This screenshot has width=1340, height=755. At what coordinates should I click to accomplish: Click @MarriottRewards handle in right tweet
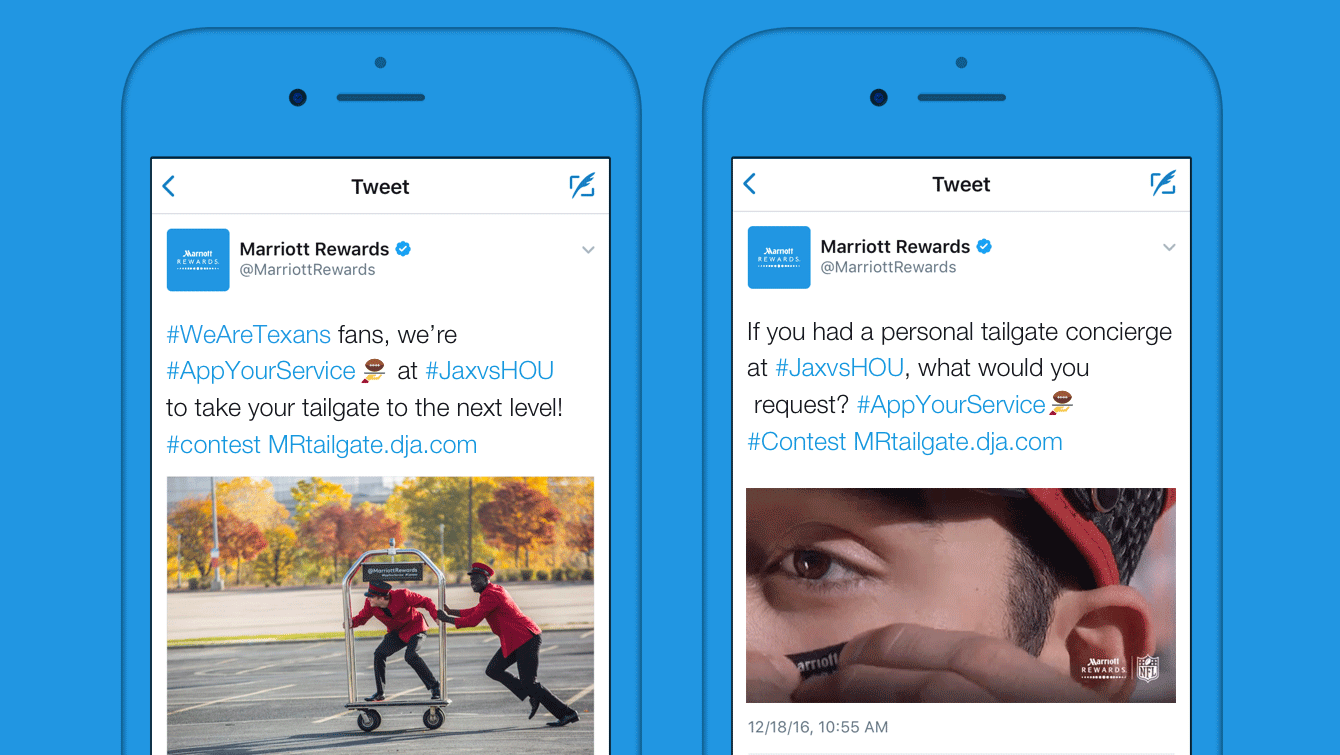[888, 267]
